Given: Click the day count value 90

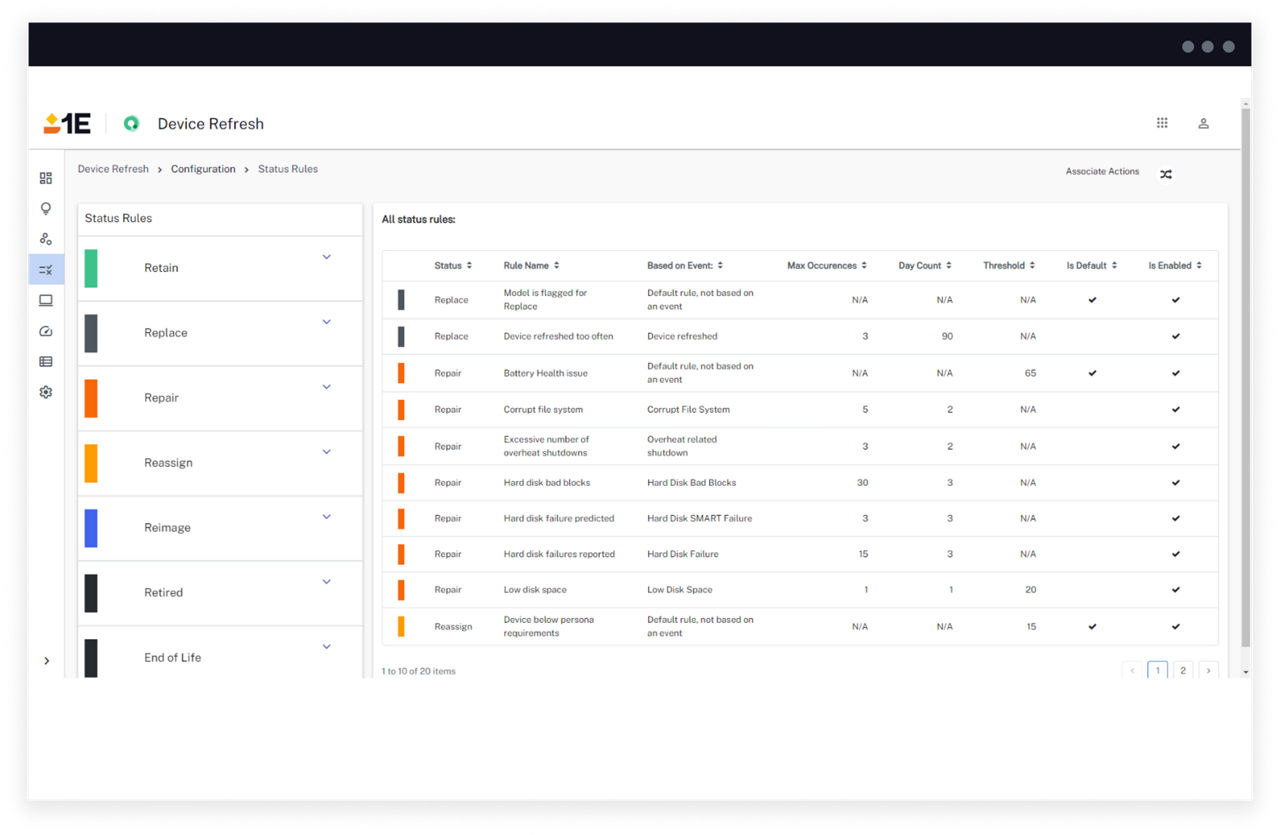Looking at the screenshot, I should [947, 336].
